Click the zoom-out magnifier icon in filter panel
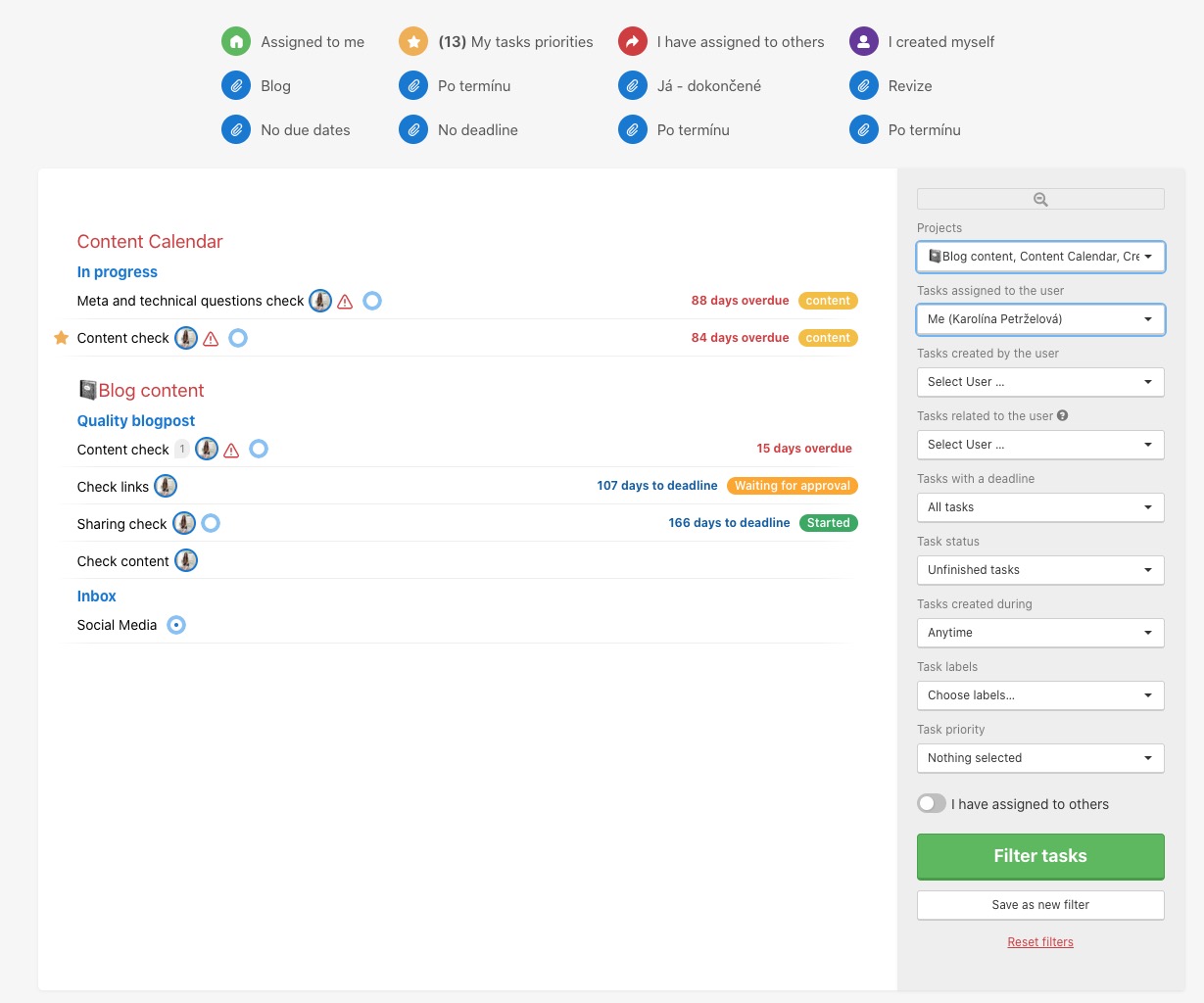 pos(1040,200)
